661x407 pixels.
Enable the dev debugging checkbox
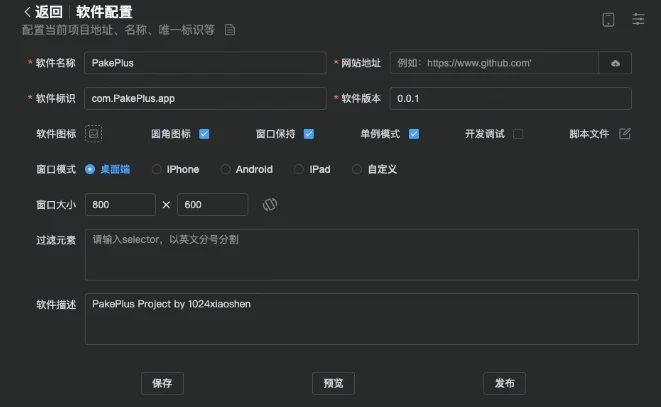pyautogui.click(x=518, y=134)
